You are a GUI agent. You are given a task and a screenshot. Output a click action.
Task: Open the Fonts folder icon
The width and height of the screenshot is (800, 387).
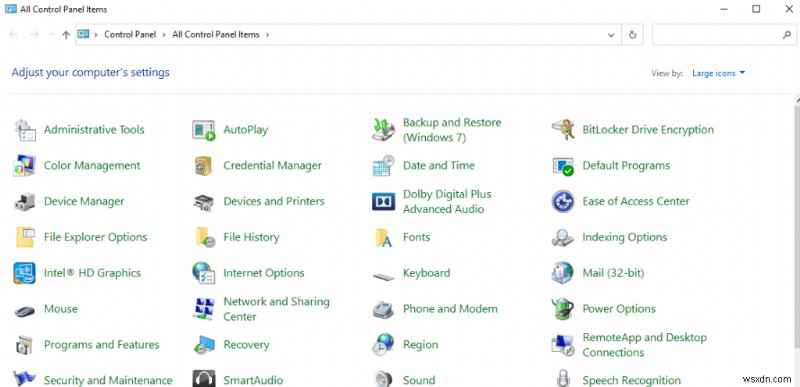point(384,238)
